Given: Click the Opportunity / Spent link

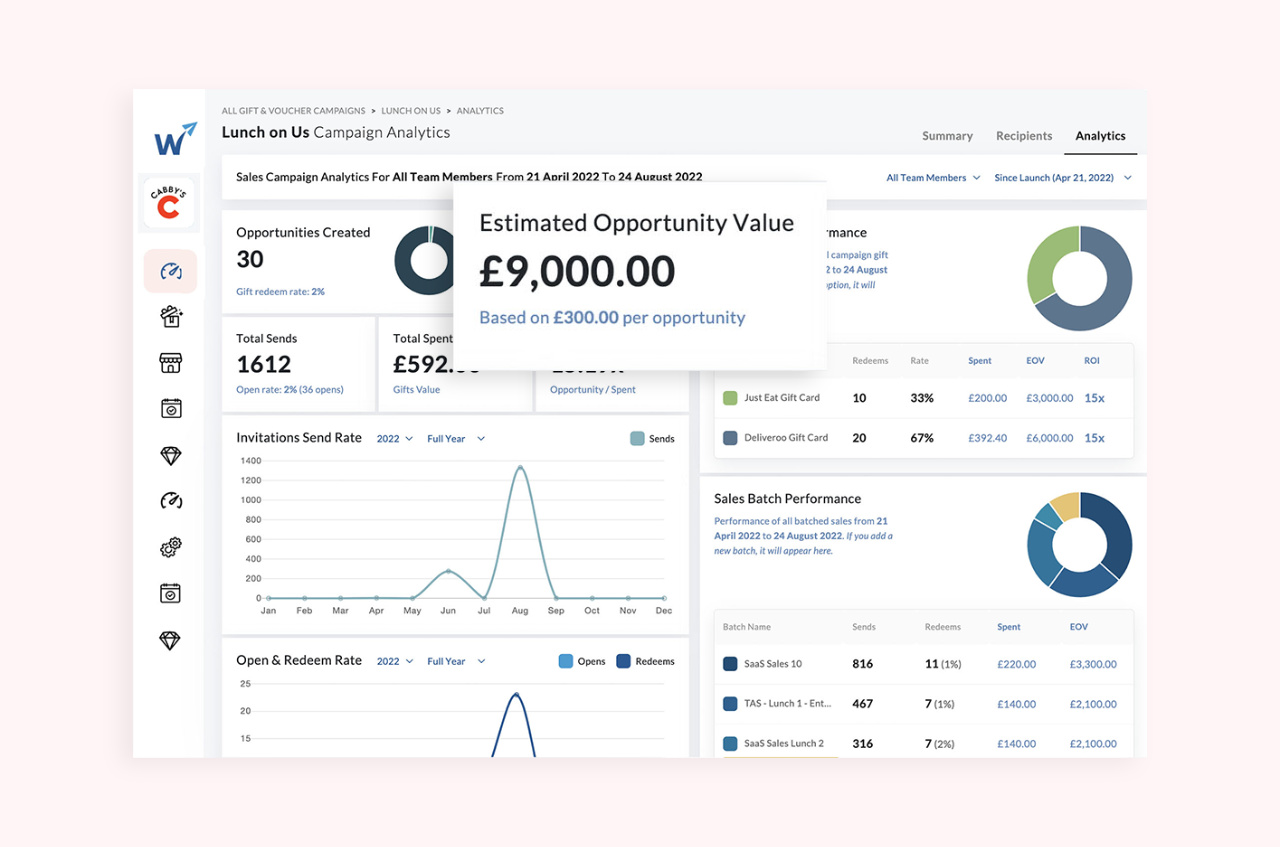Looking at the screenshot, I should click(x=592, y=389).
